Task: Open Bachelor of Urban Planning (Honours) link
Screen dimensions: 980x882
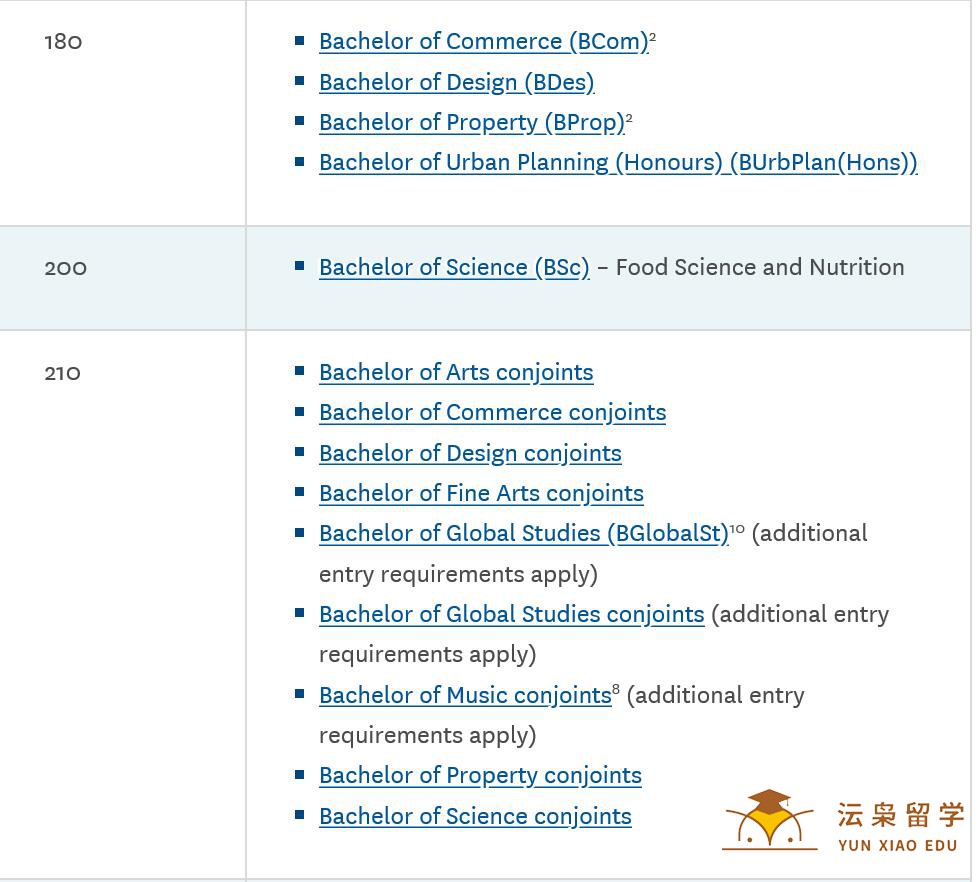Action: [618, 163]
